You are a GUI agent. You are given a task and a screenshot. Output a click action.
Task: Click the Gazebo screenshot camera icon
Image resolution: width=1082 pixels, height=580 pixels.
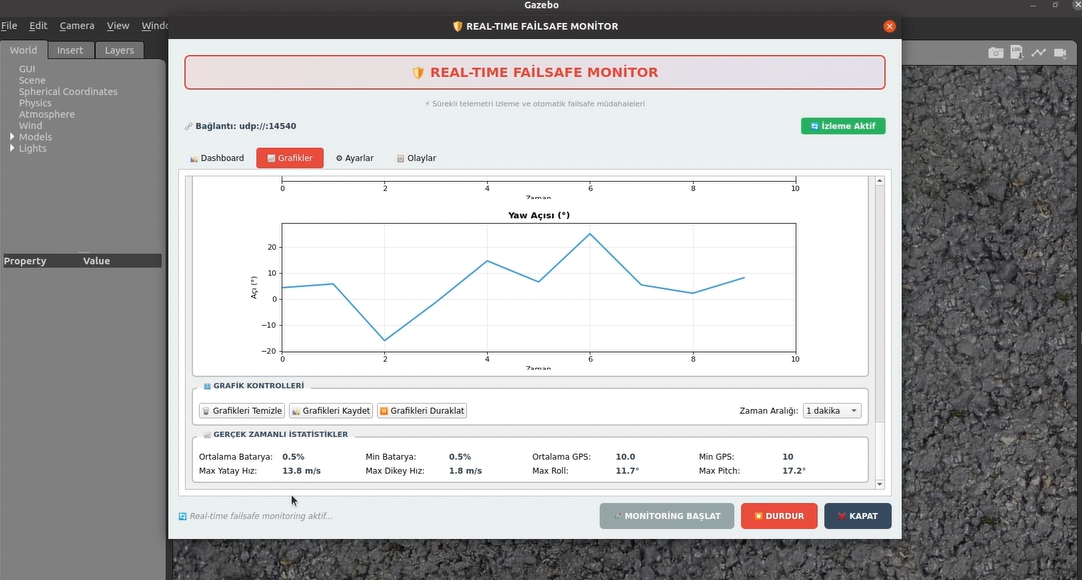tap(995, 53)
